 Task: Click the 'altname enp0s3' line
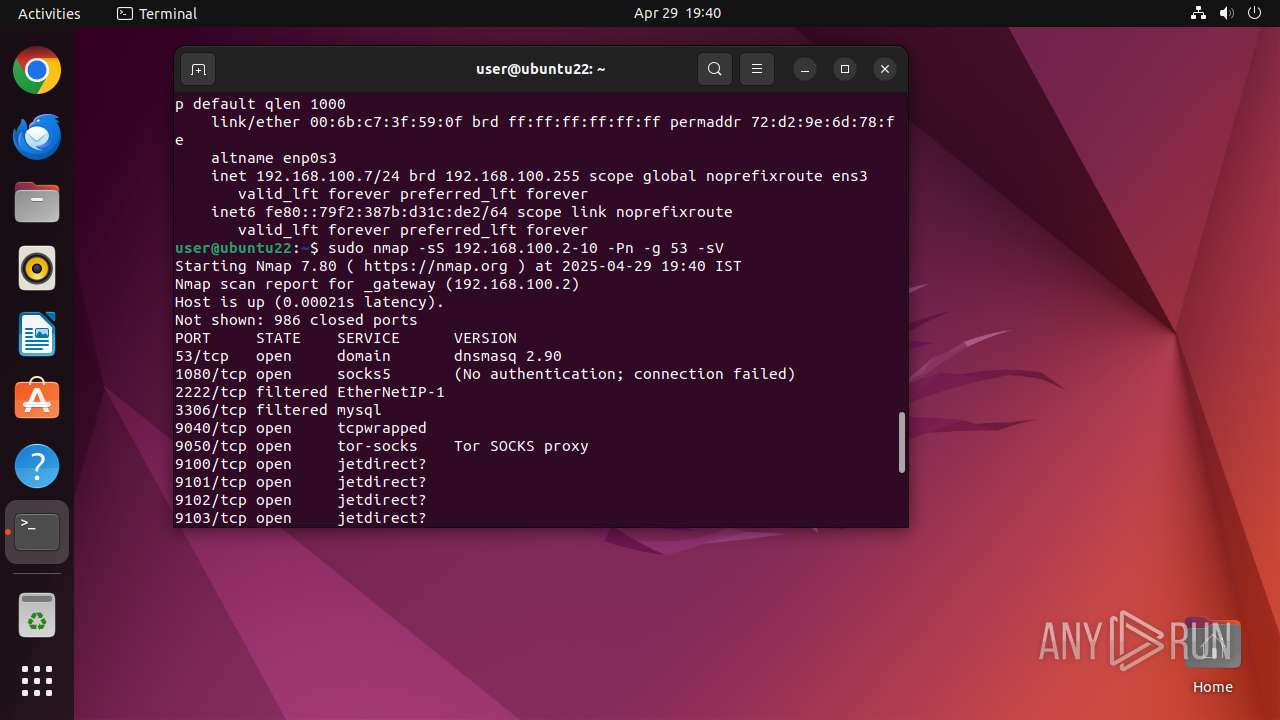[274, 158]
